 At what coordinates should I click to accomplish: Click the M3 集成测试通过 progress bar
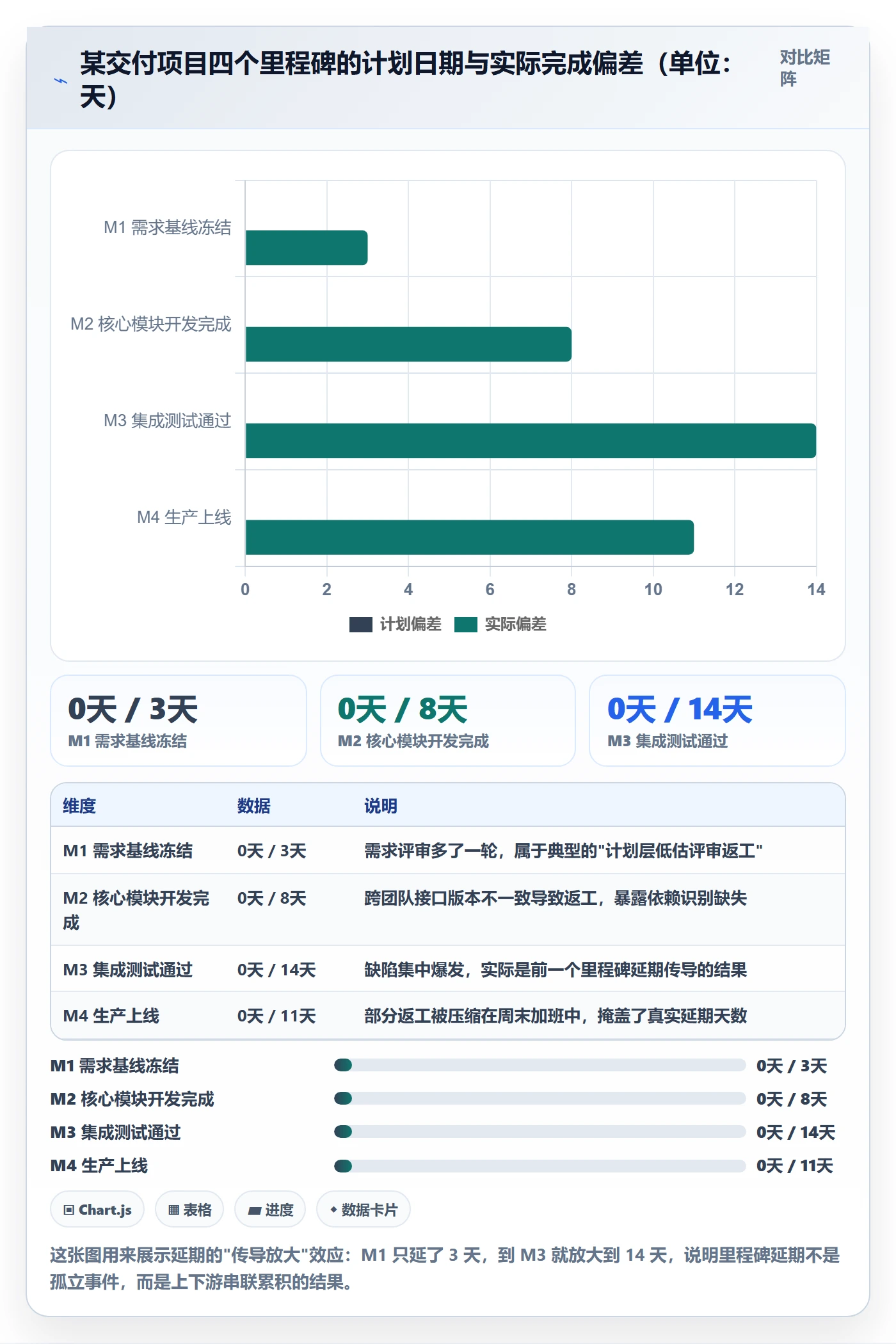click(540, 1132)
